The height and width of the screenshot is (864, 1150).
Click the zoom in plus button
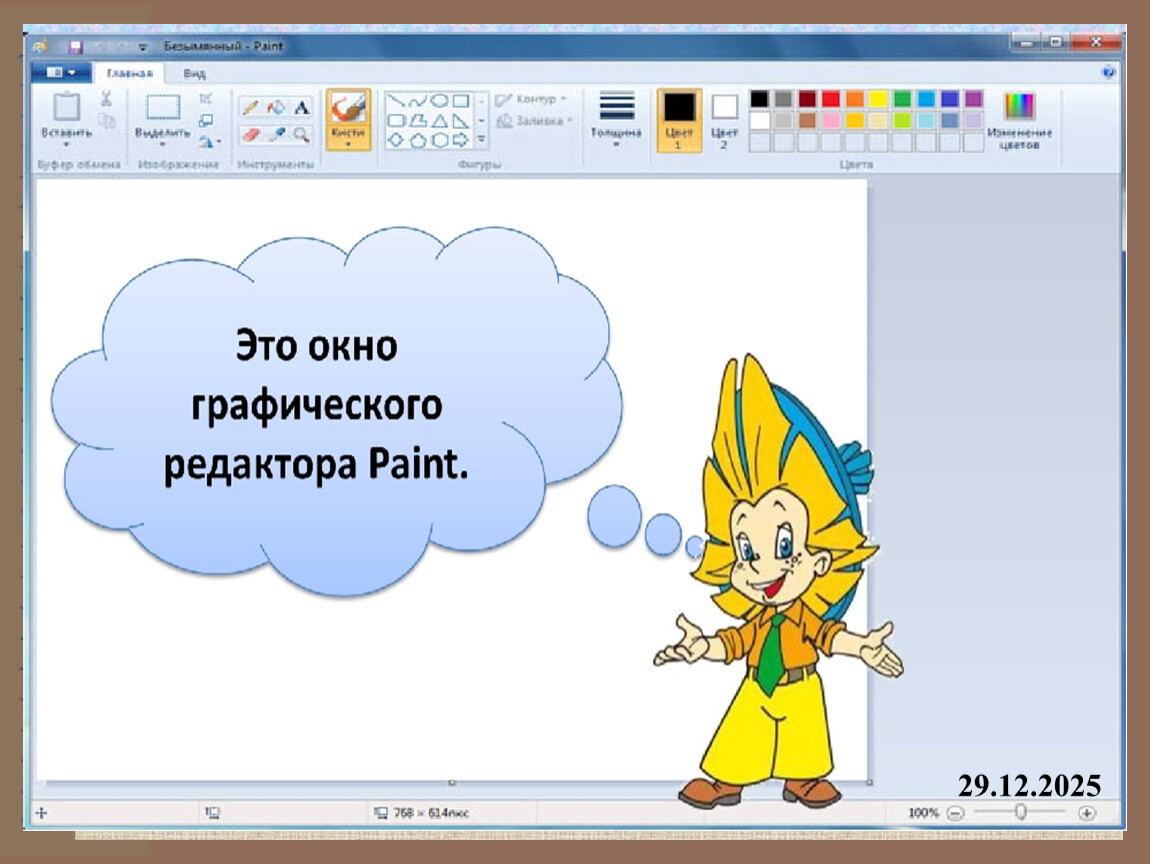tap(1087, 813)
